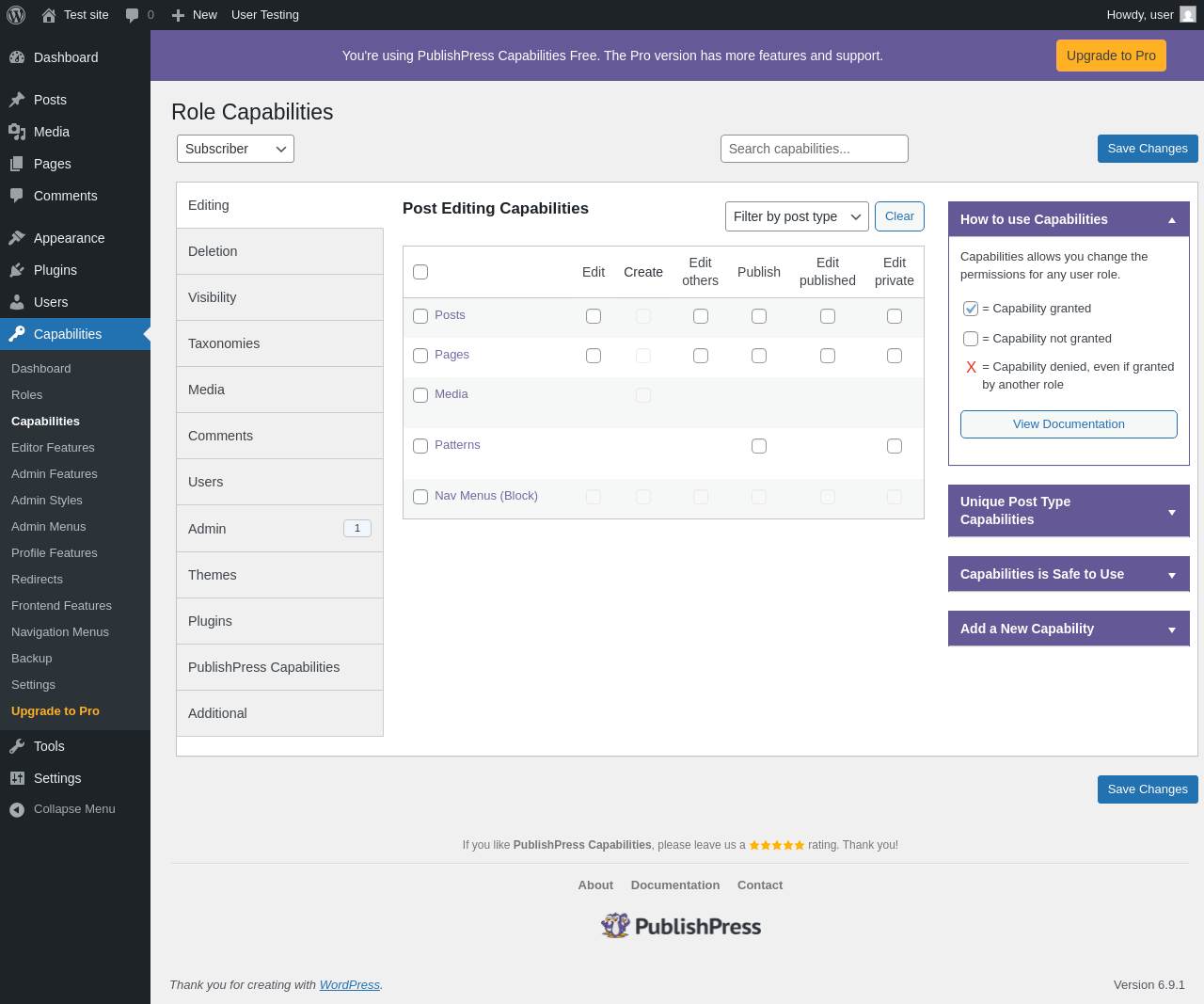Open the Taxonomies tab

pos(279,343)
